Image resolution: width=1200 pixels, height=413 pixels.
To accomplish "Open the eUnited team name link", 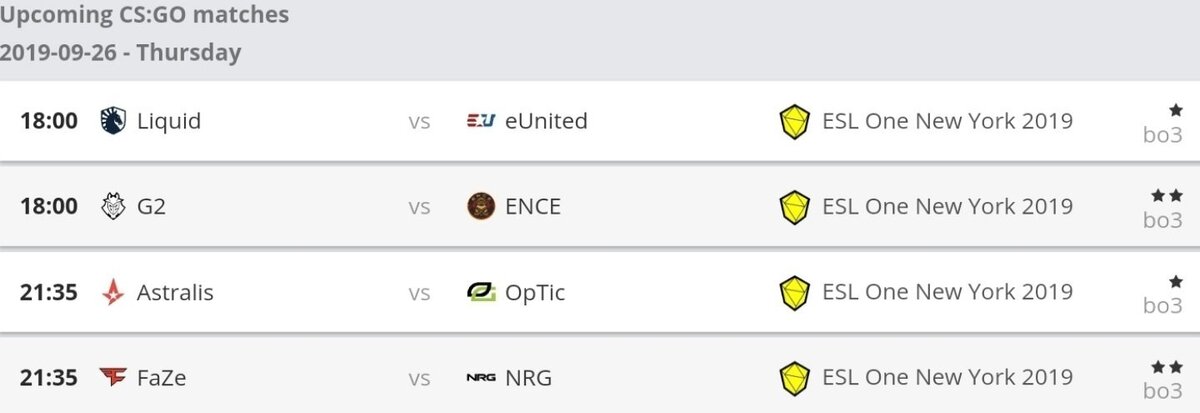I will [546, 121].
